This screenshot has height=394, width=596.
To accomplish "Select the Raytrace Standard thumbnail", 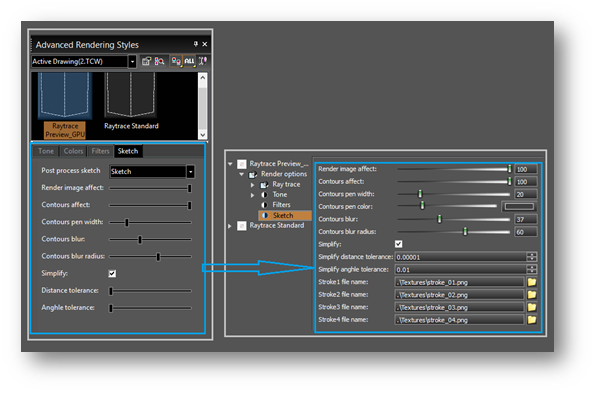I will (131, 102).
